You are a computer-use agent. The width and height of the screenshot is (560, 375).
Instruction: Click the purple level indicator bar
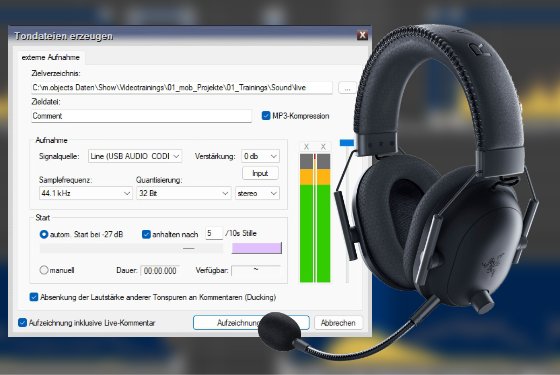point(256,248)
